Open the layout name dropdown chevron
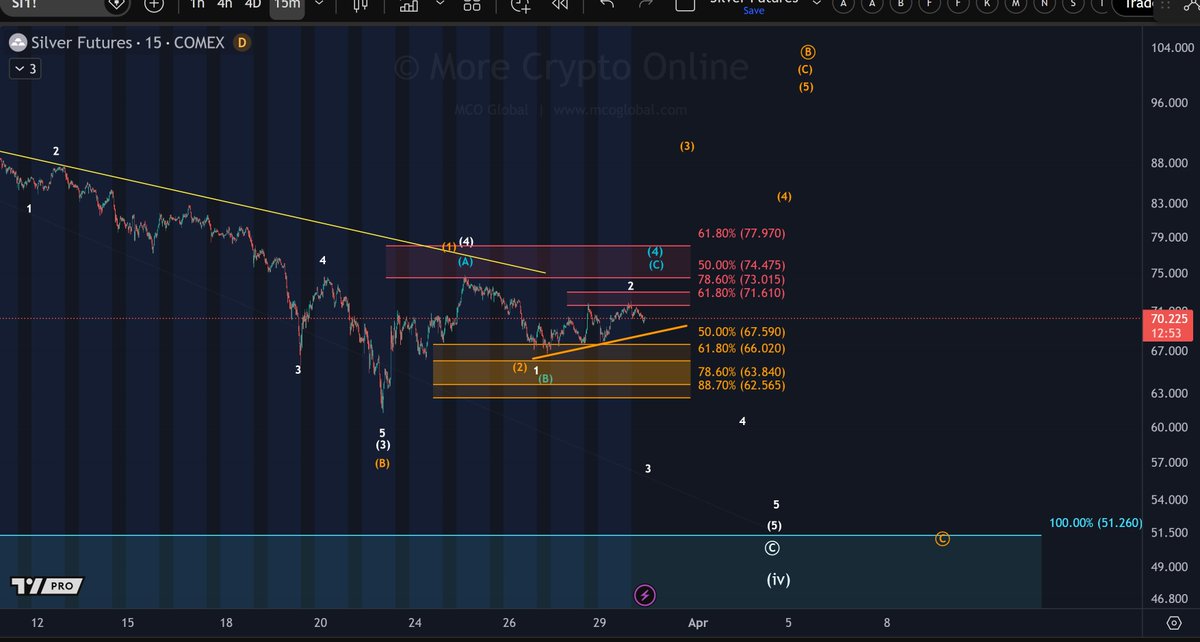The width and height of the screenshot is (1200, 642). coord(816,3)
